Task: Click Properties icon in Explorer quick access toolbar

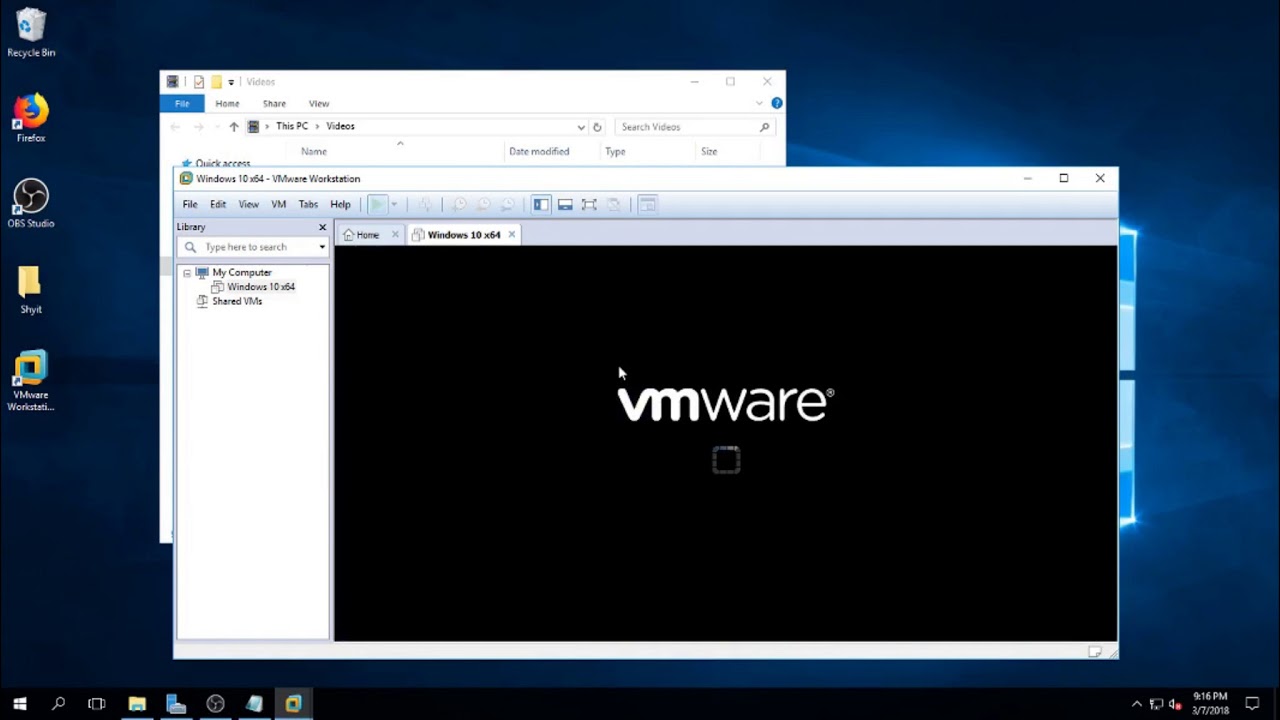Action: tap(199, 82)
